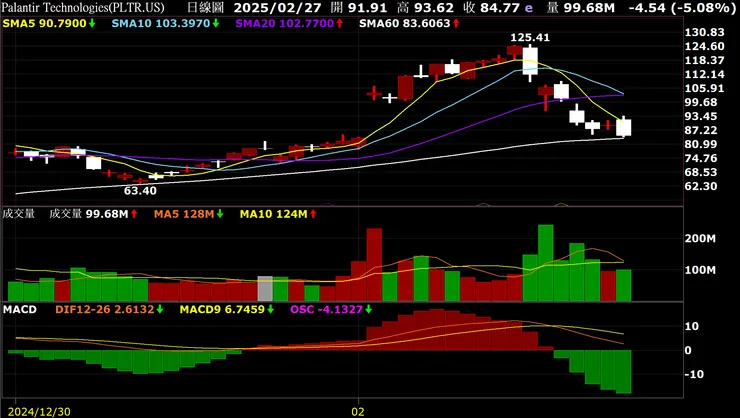
Task: Click the 124.60 price axis value
Action: (705, 46)
